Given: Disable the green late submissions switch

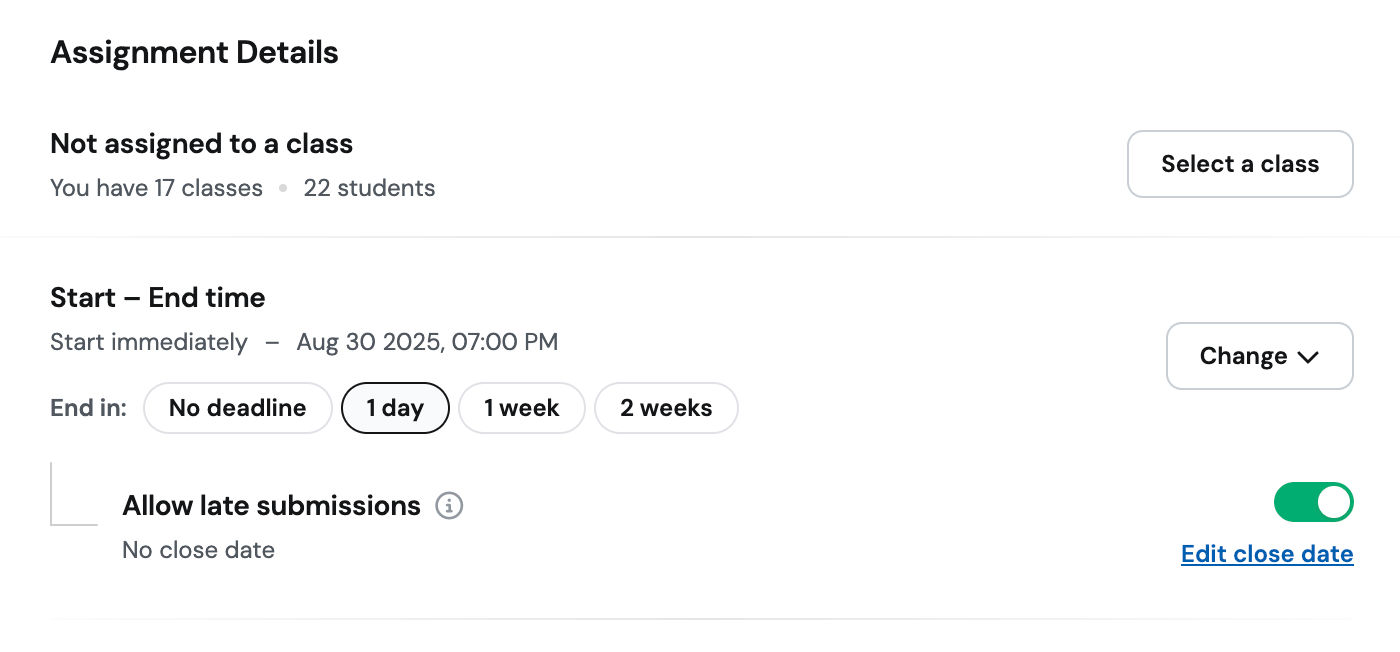Looking at the screenshot, I should coord(1313,502).
